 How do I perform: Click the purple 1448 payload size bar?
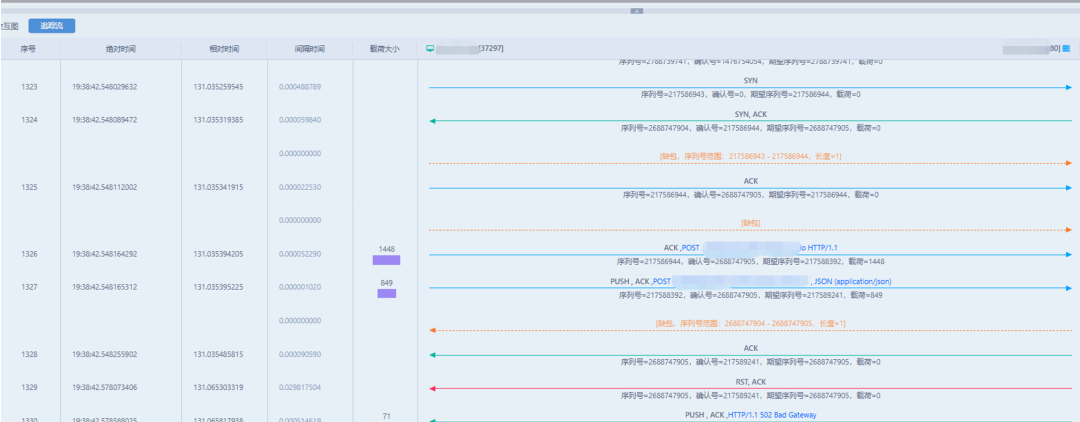[386, 260]
